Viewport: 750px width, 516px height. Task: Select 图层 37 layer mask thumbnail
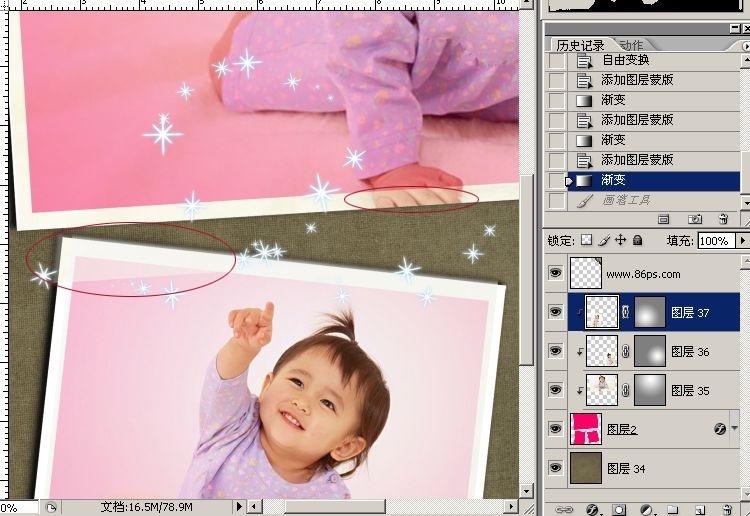650,312
